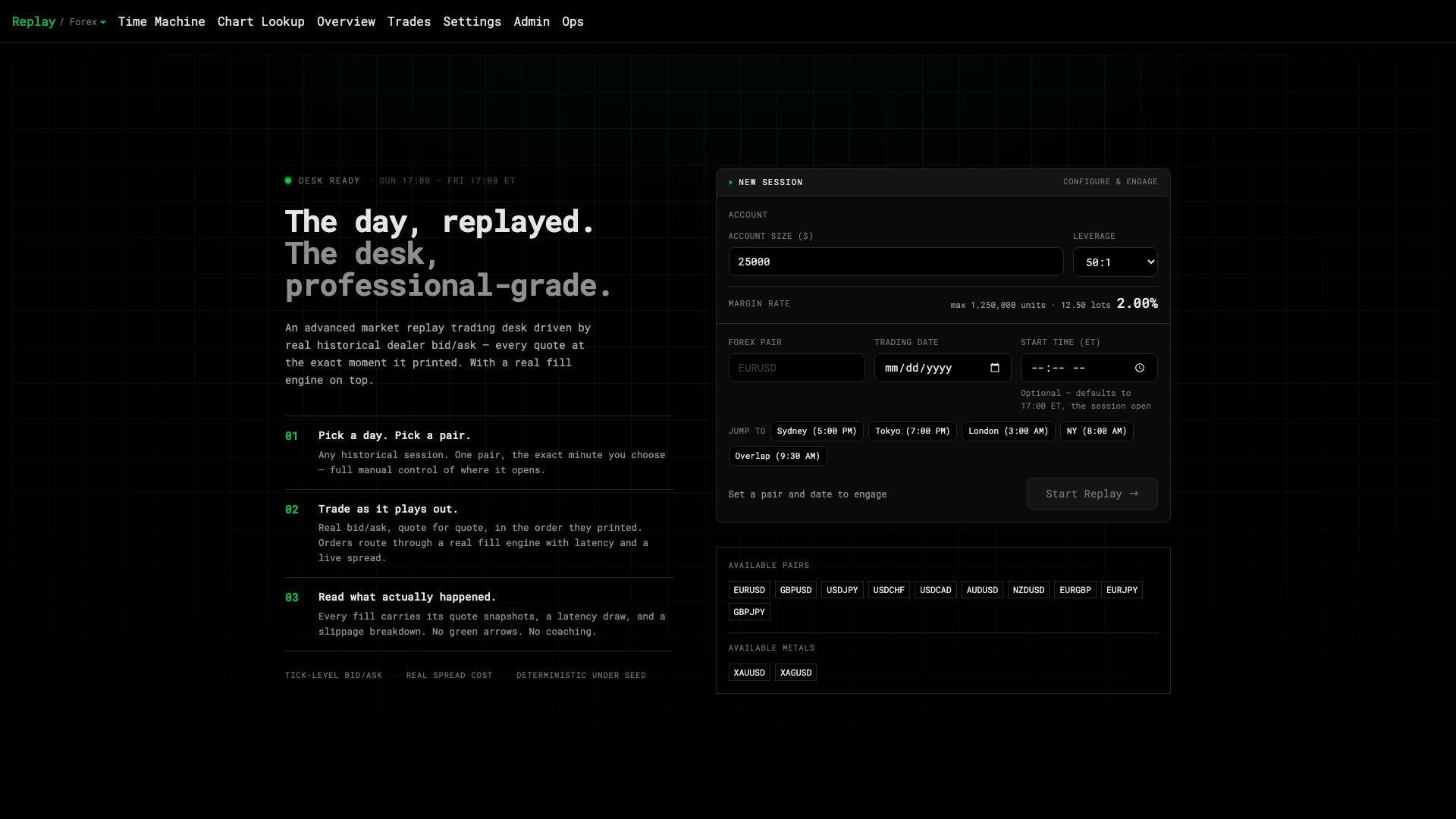Jump to Overlap (9:30 AM)
Image resolution: width=1456 pixels, height=819 pixels.
pyautogui.click(x=777, y=456)
